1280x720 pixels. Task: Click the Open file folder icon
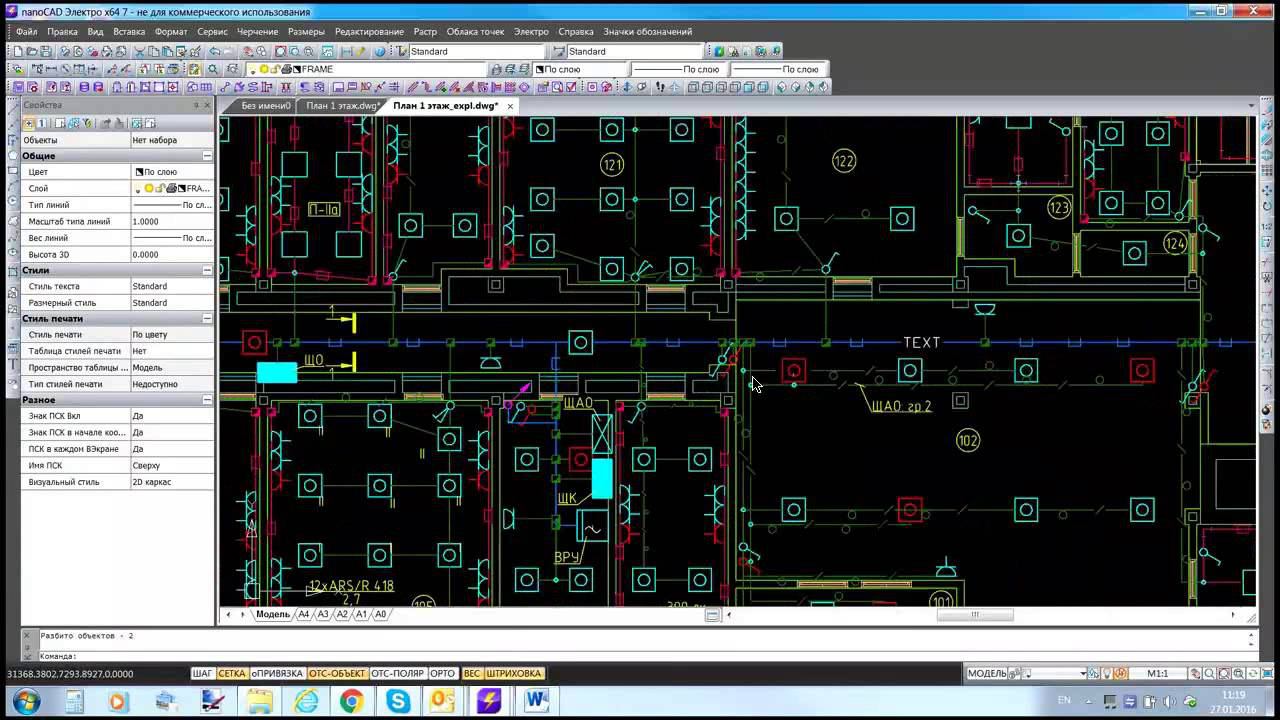click(32, 51)
